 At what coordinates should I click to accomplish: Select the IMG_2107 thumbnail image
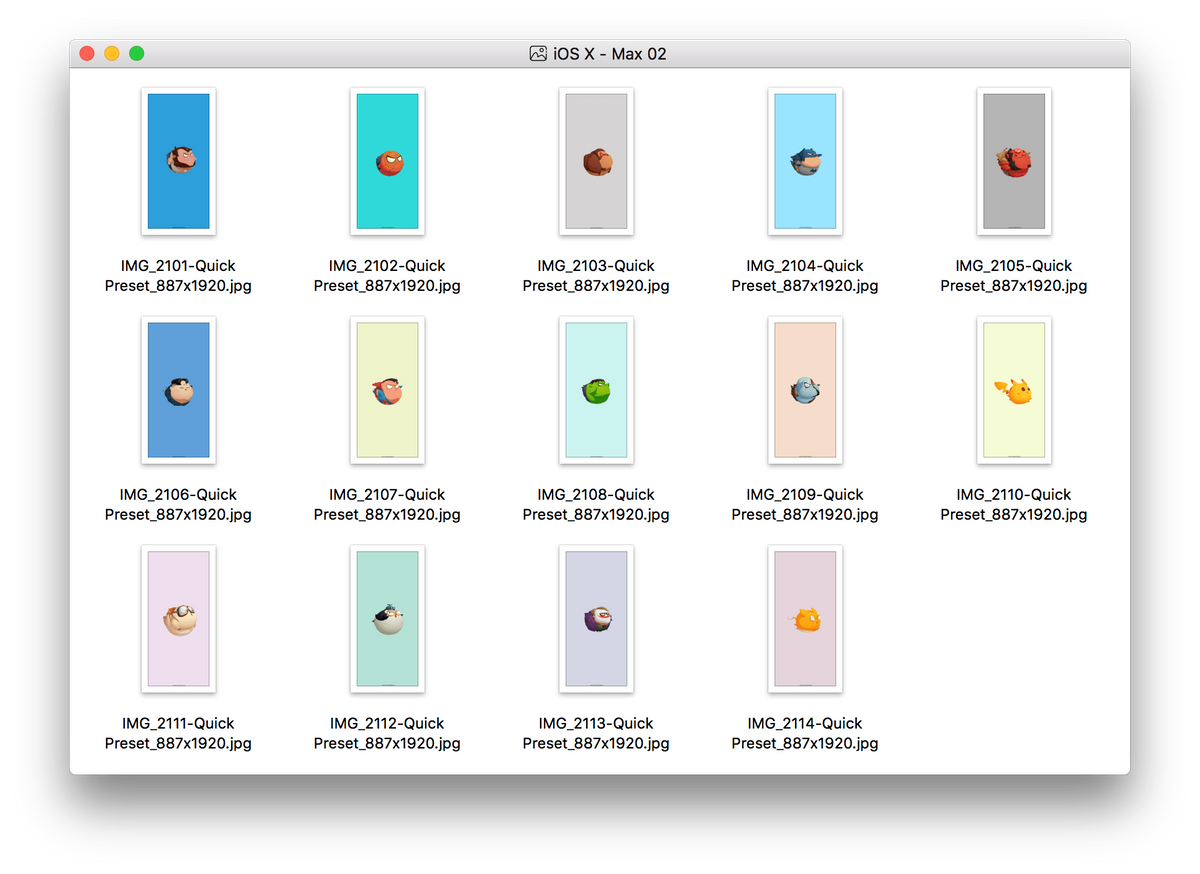[x=387, y=390]
